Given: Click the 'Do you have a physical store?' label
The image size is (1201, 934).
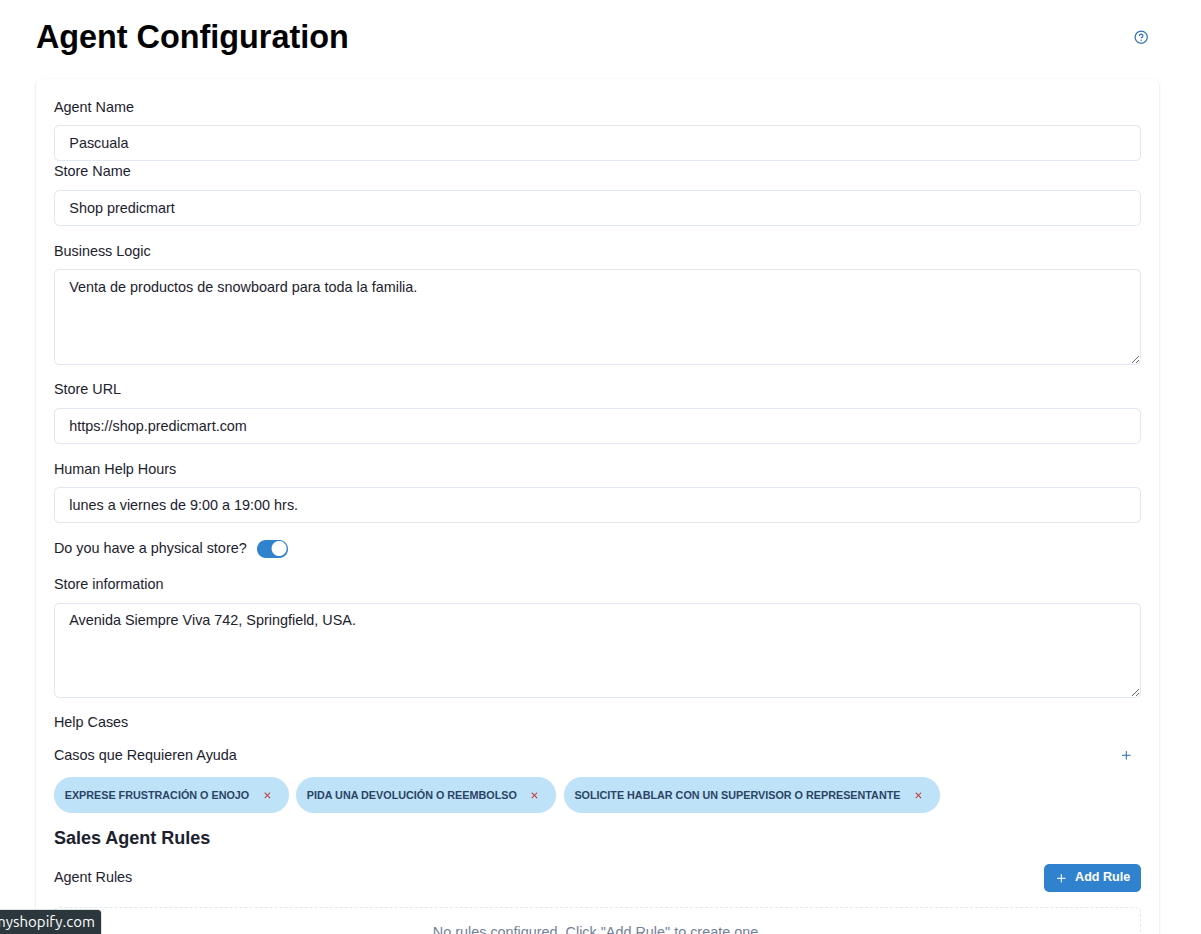Looking at the screenshot, I should 150,549.
